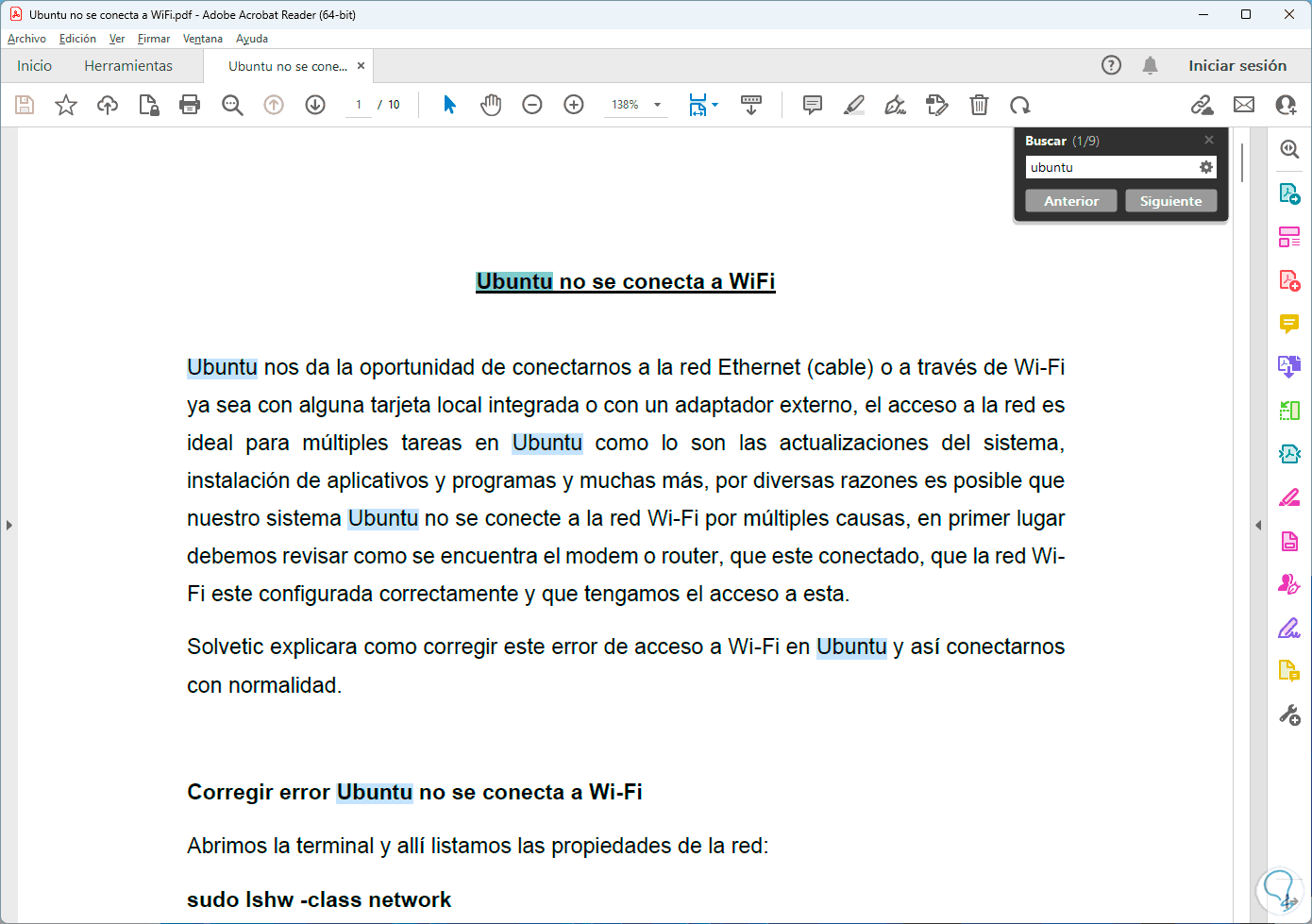Viewport: 1312px width, 924px height.
Task: Open the Redact sidebar tool
Action: 1289,497
